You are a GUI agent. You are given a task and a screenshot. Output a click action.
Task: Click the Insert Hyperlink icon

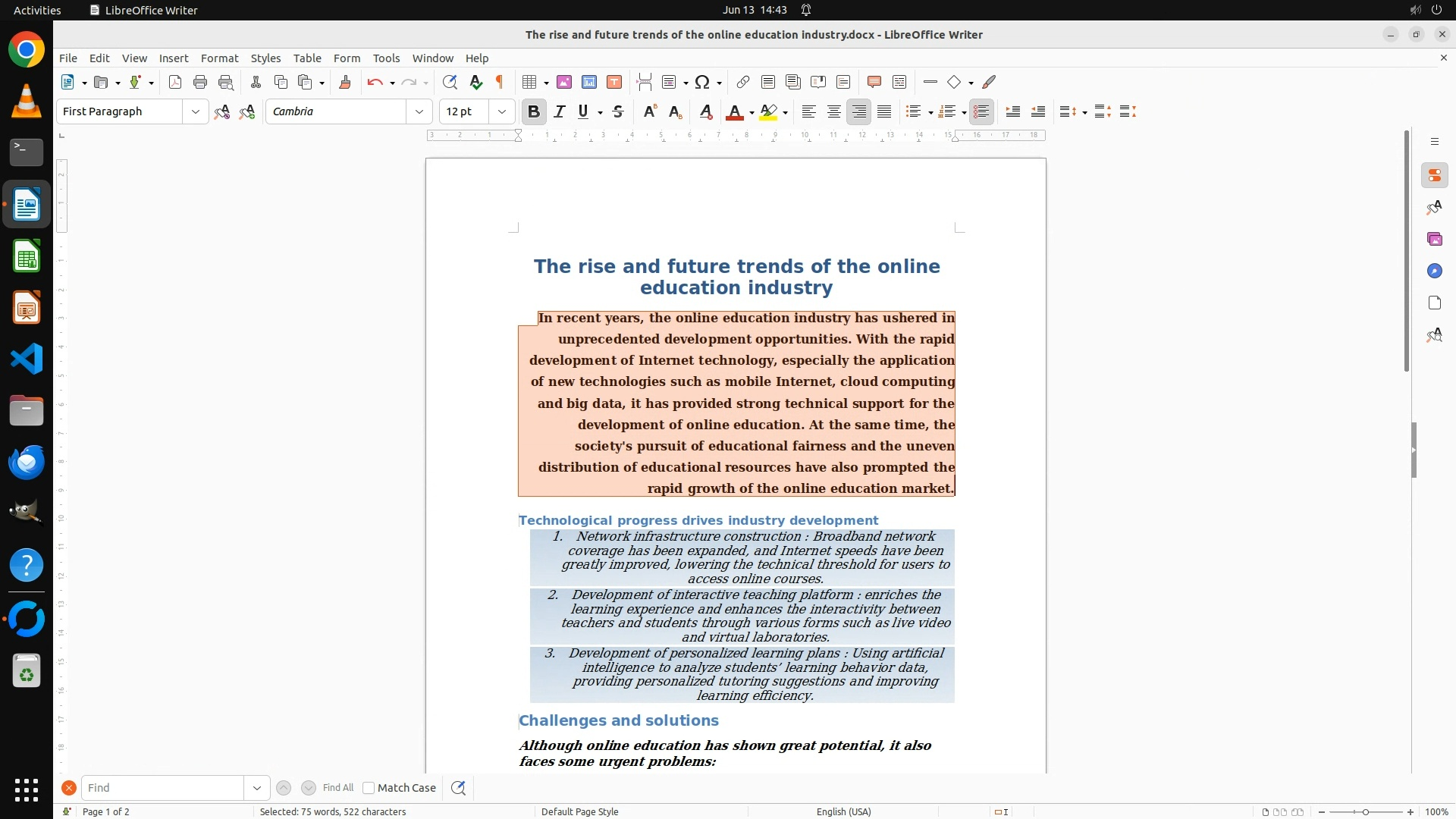point(743,82)
